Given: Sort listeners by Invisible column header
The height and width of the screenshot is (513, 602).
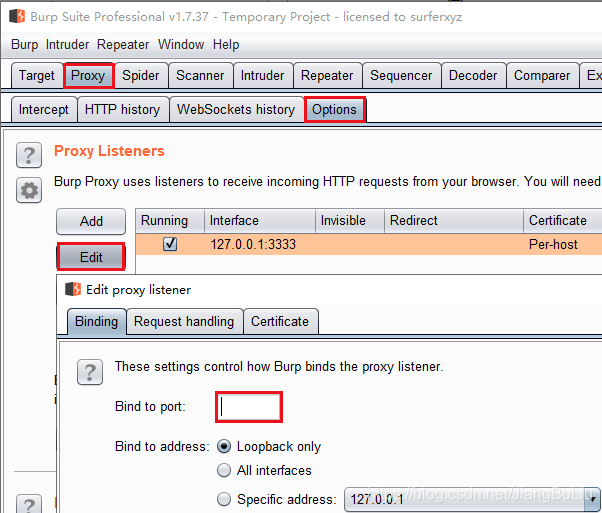Looking at the screenshot, I should click(x=350, y=220).
